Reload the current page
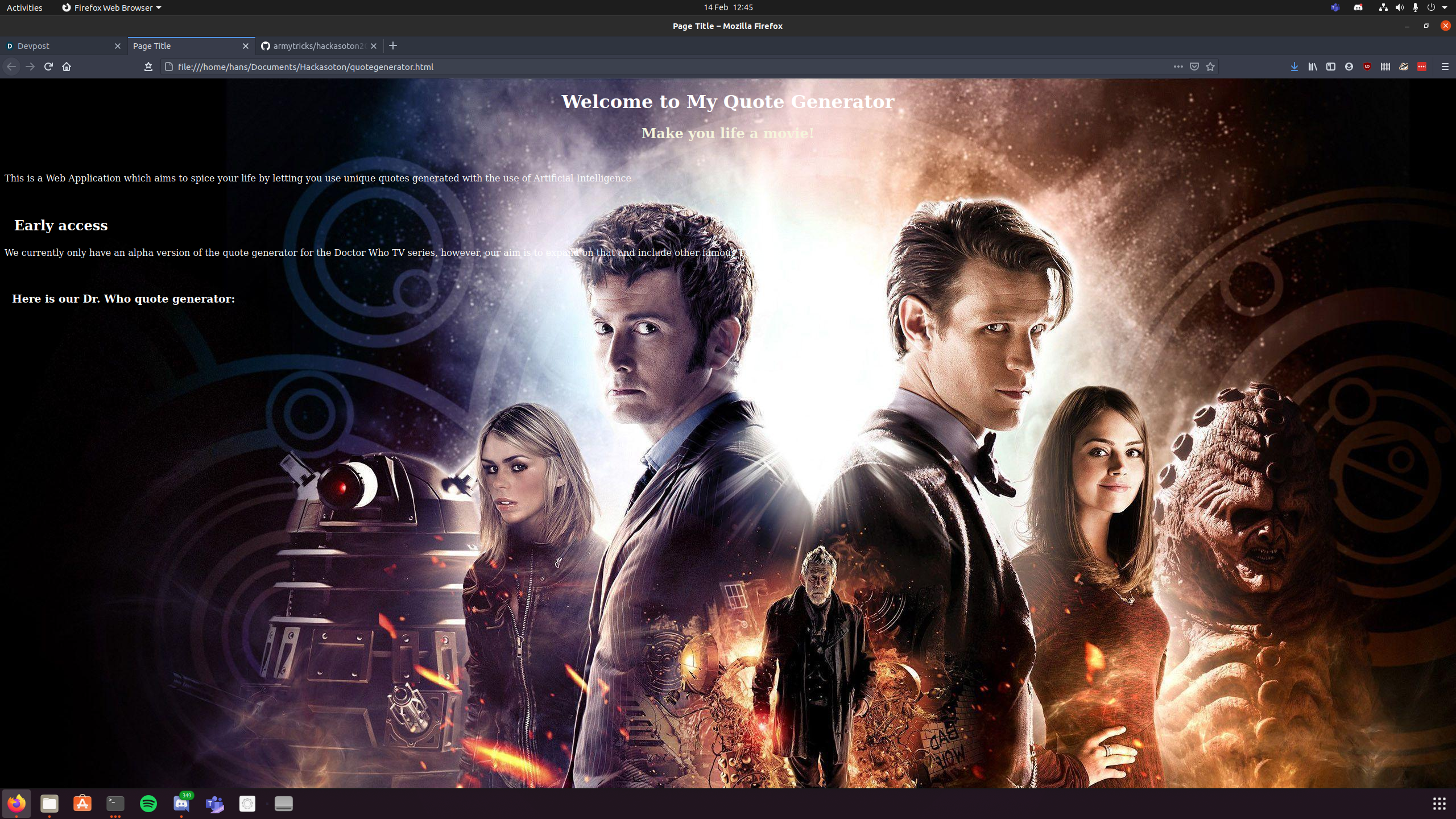The height and width of the screenshot is (819, 1456). click(x=48, y=67)
